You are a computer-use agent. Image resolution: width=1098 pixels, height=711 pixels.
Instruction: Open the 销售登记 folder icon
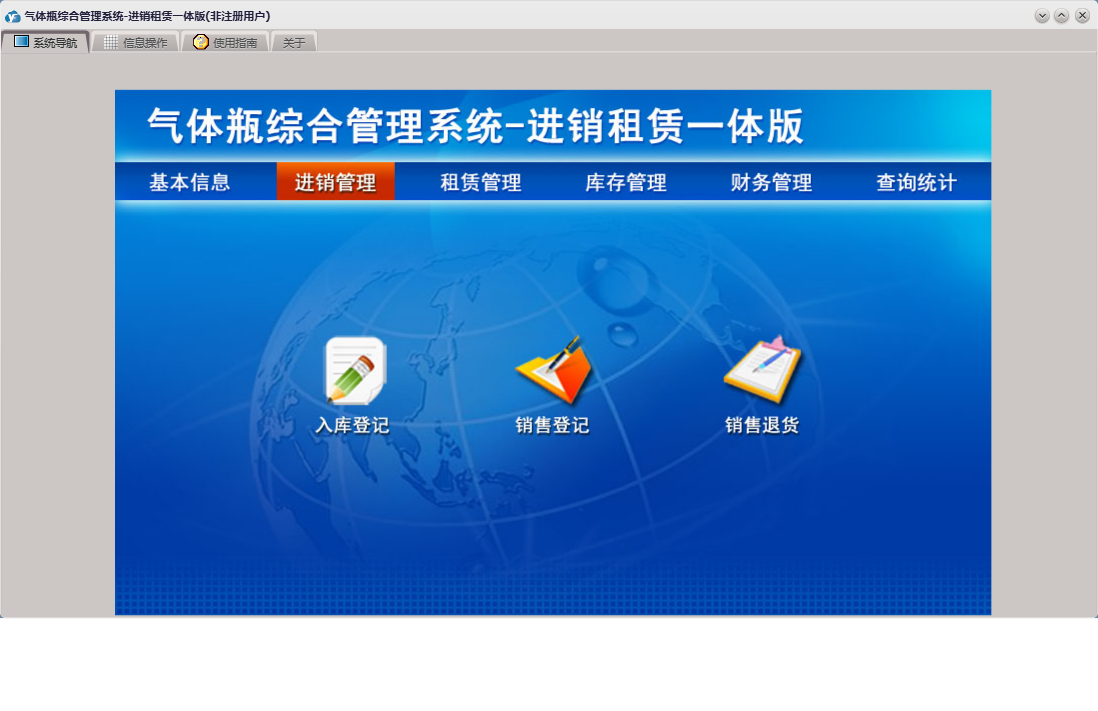click(x=553, y=370)
